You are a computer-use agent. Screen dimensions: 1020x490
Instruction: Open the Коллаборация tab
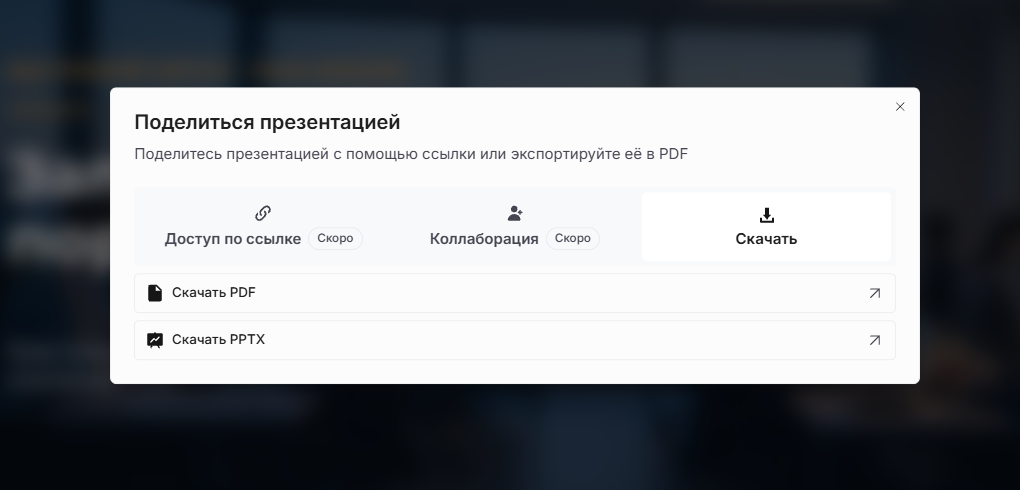pyautogui.click(x=515, y=226)
